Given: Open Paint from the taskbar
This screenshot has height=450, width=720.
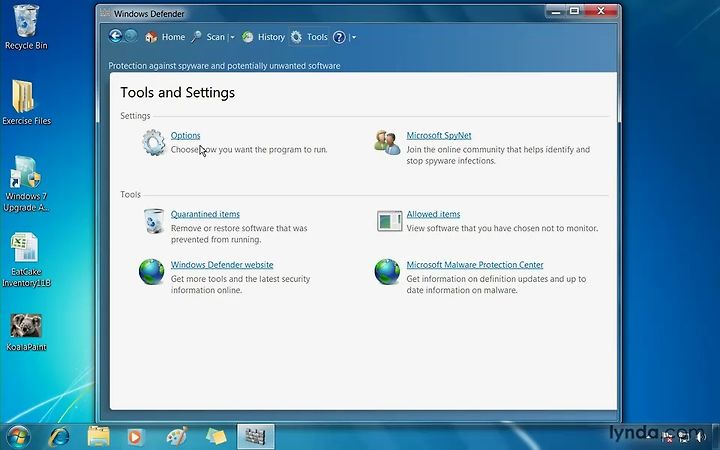Looking at the screenshot, I should [177, 437].
